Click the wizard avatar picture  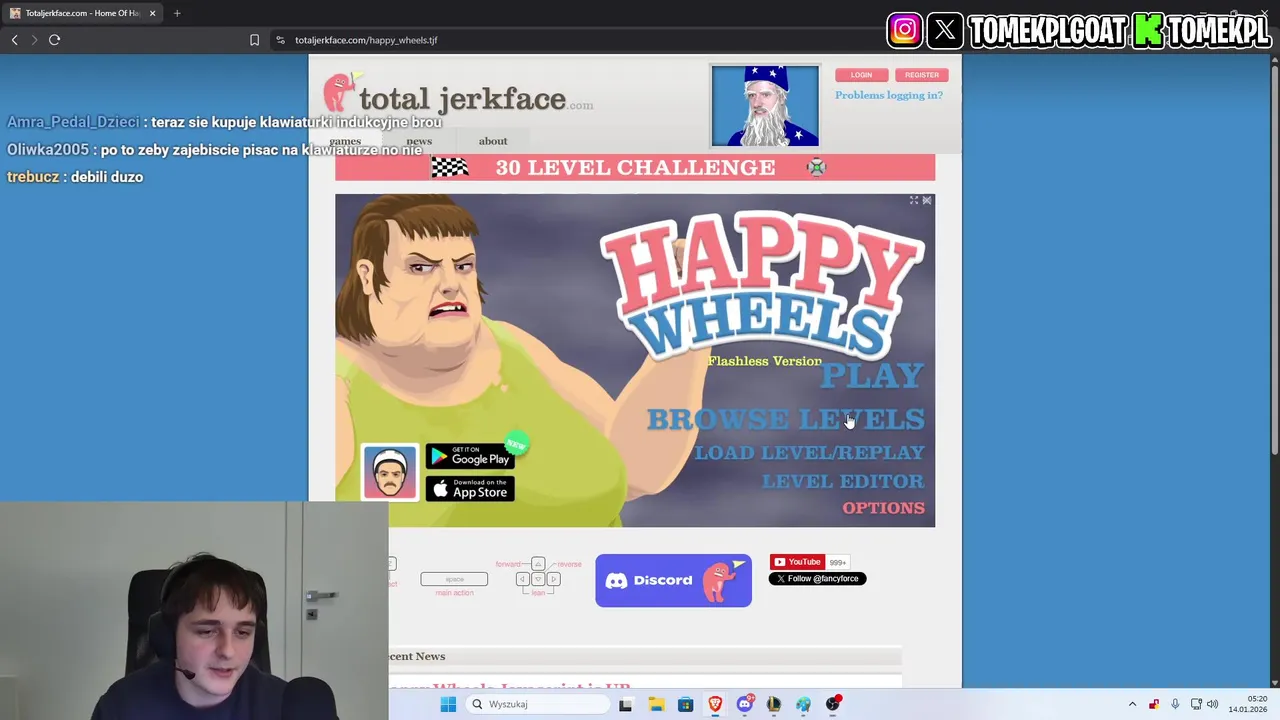[765, 105]
